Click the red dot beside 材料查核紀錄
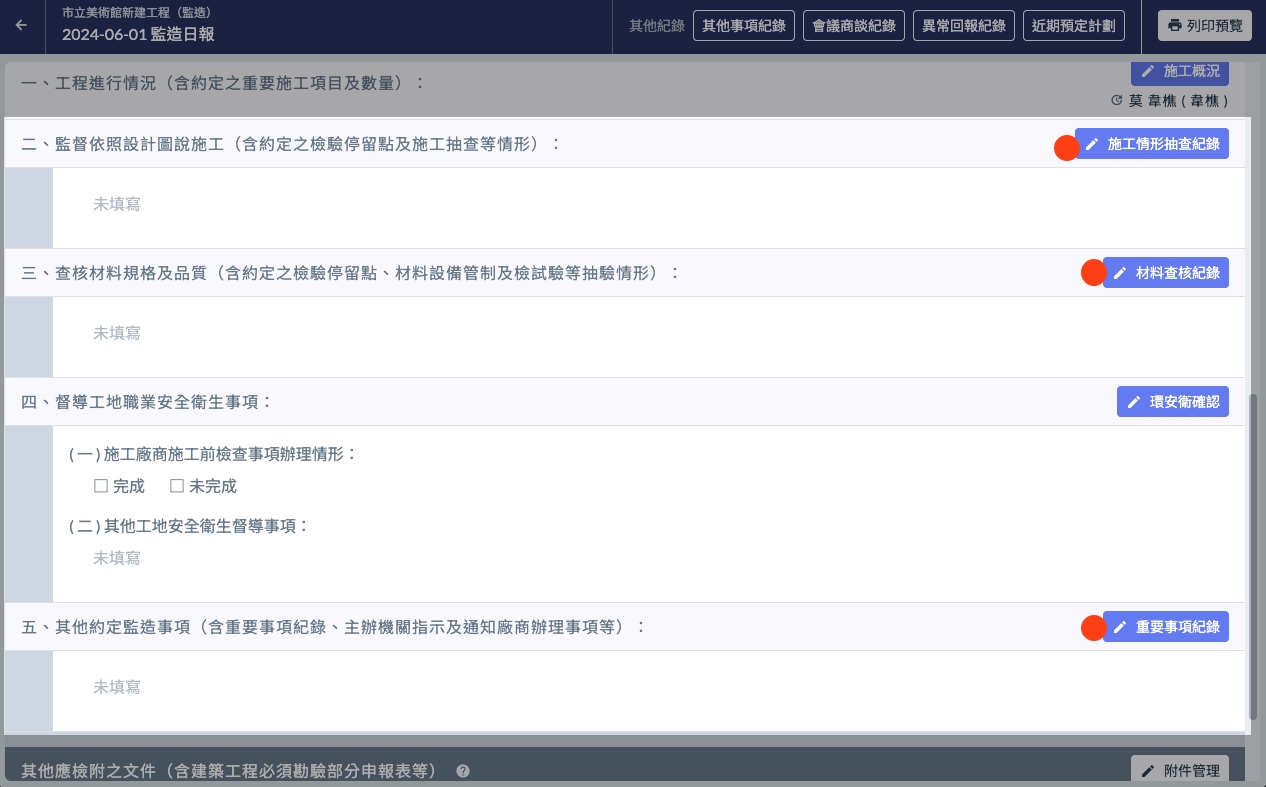The image size is (1266, 787). [1093, 272]
